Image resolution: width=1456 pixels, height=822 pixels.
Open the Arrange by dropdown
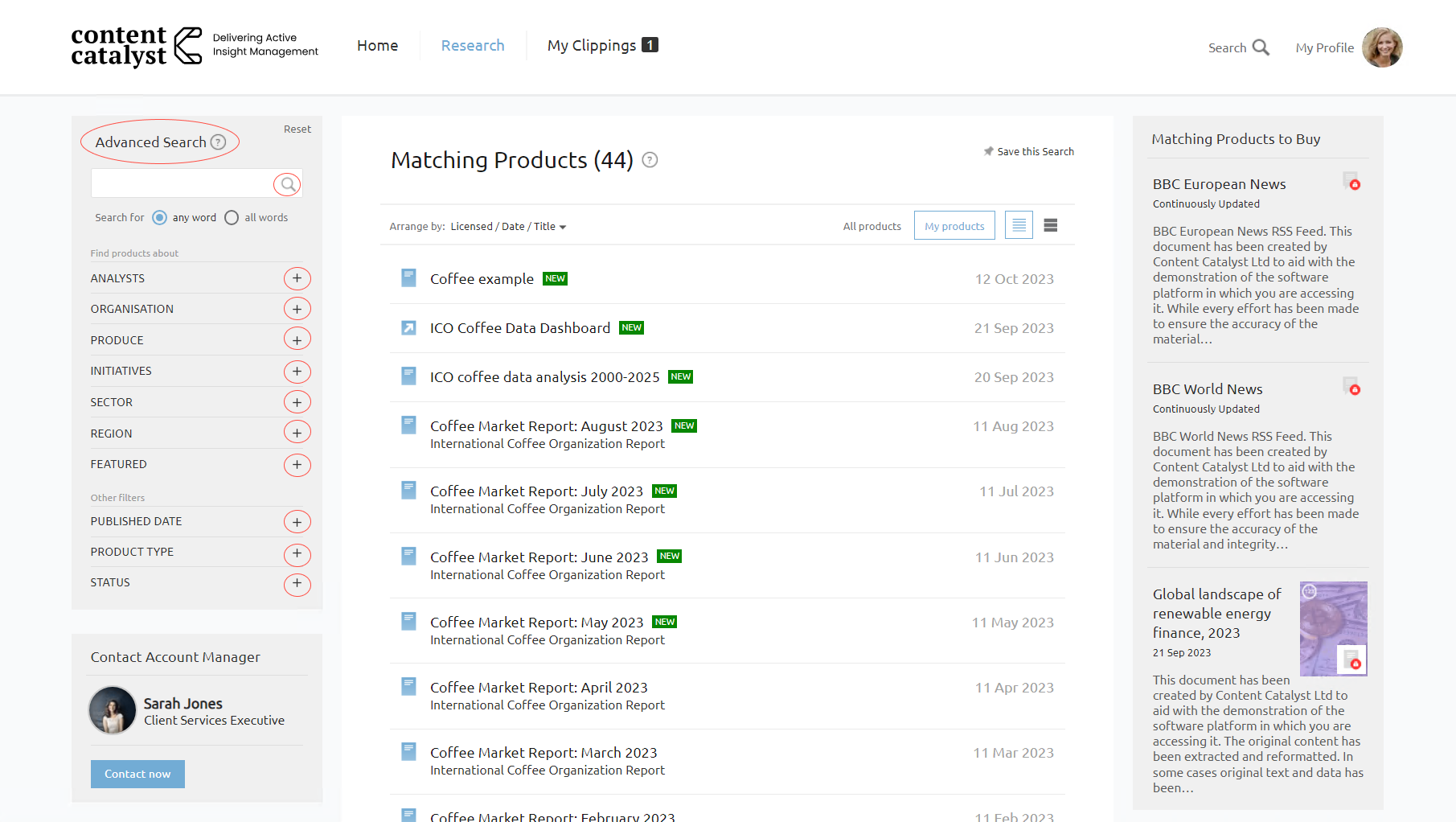[508, 227]
